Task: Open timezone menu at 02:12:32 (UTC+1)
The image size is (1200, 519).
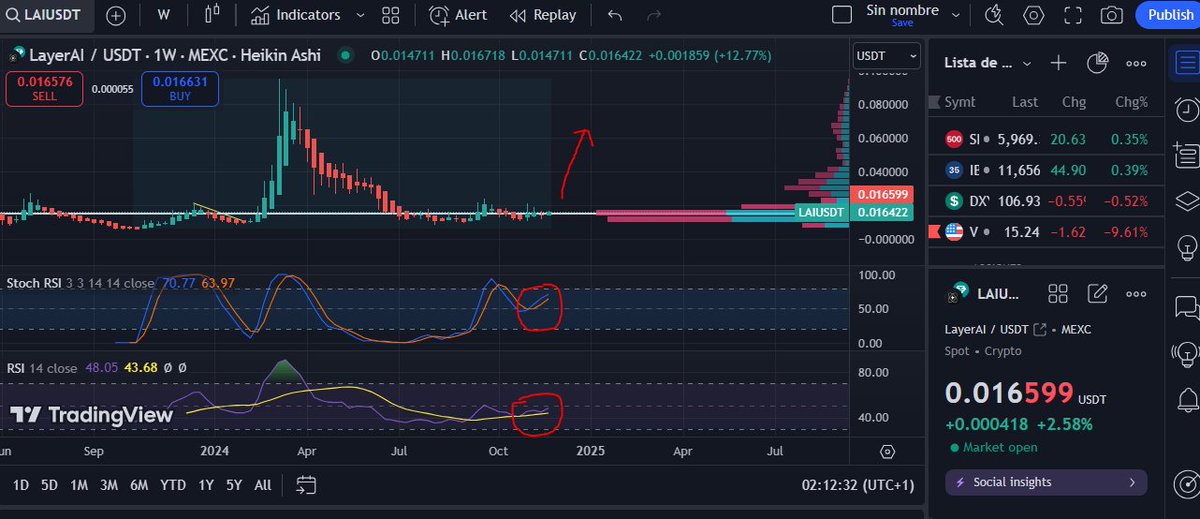Action: coord(857,485)
